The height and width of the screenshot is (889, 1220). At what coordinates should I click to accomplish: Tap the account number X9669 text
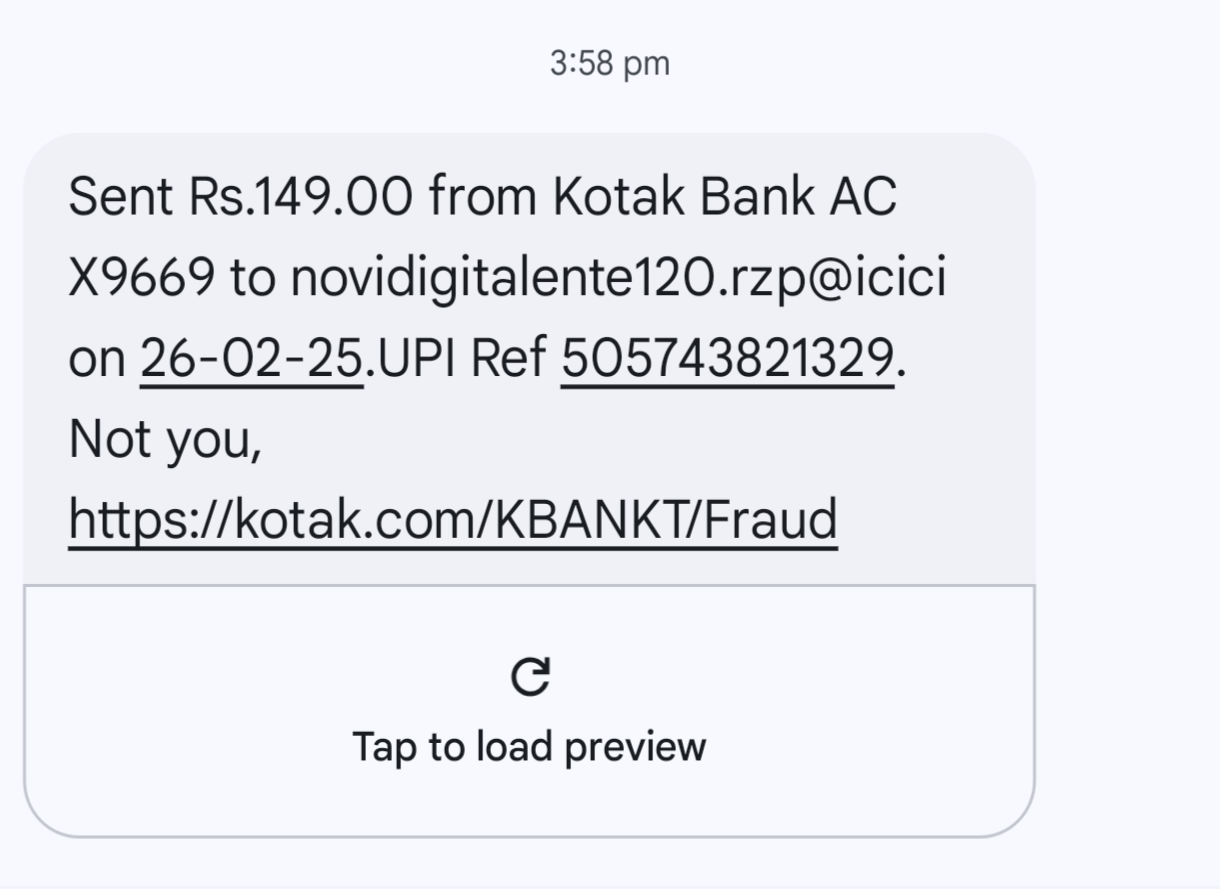(141, 279)
